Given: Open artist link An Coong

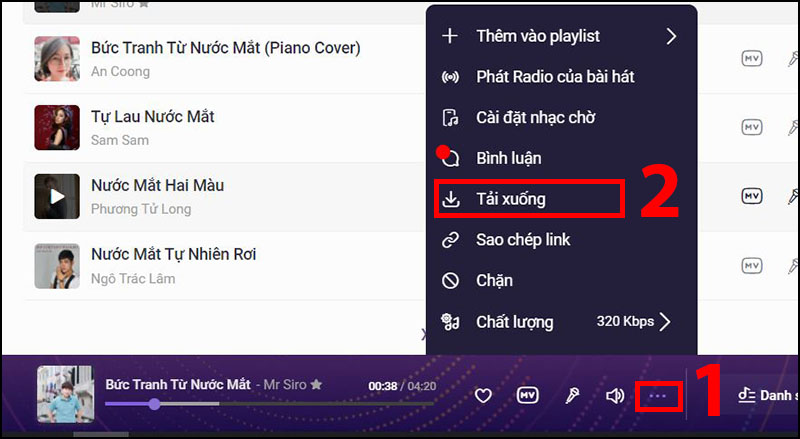Looking at the screenshot, I should coord(120,71).
